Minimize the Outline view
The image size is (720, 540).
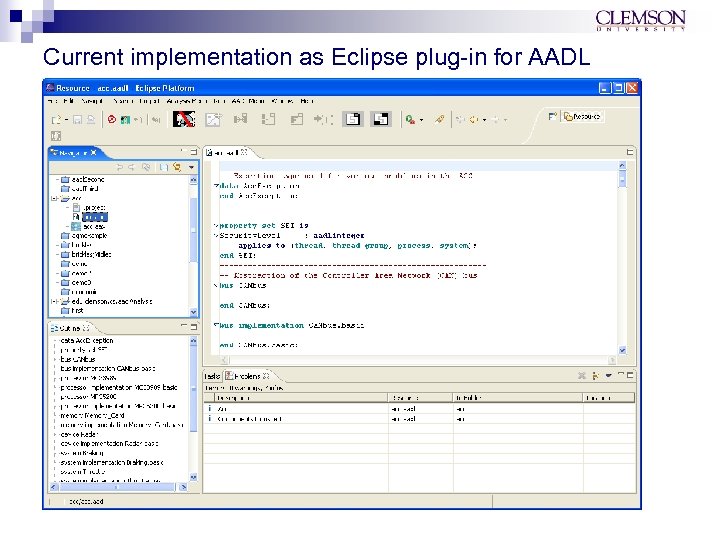(183, 326)
